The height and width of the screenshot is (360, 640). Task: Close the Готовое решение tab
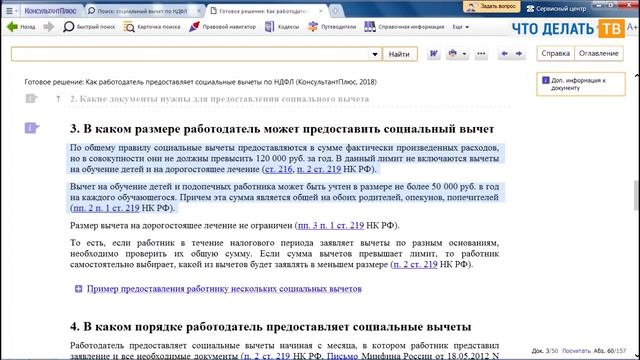320,11
